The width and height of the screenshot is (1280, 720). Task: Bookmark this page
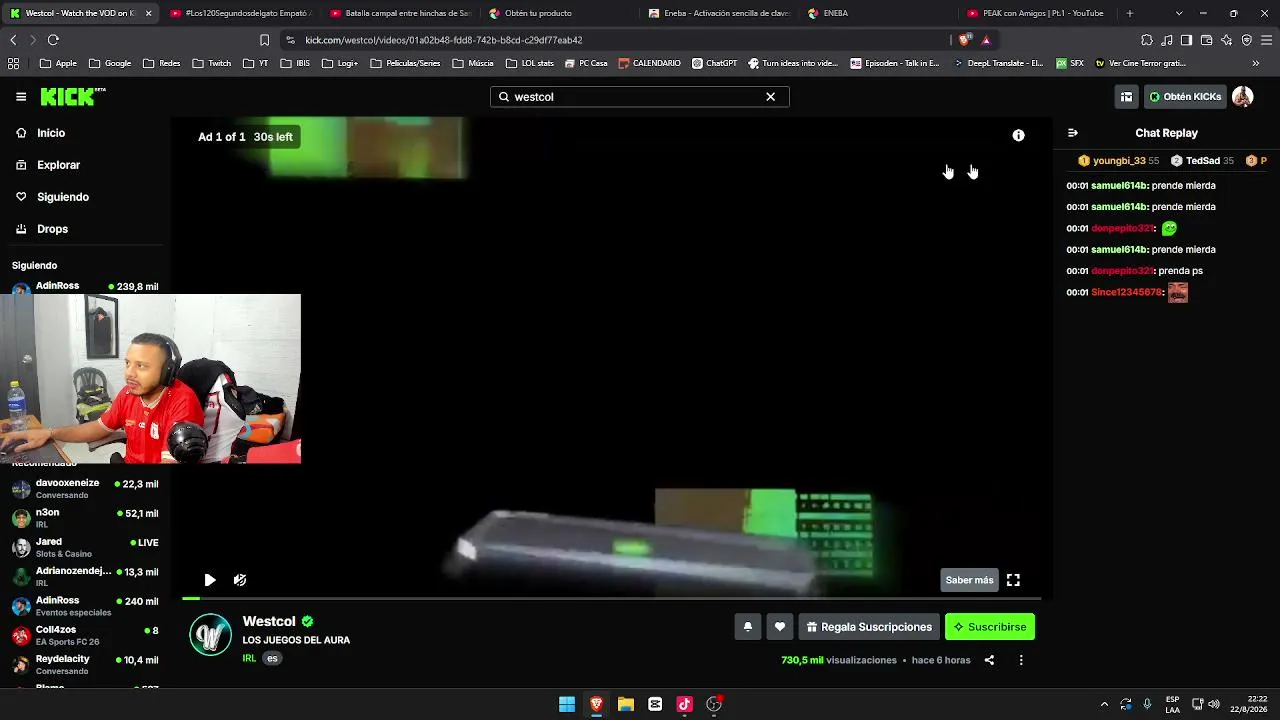[264, 40]
